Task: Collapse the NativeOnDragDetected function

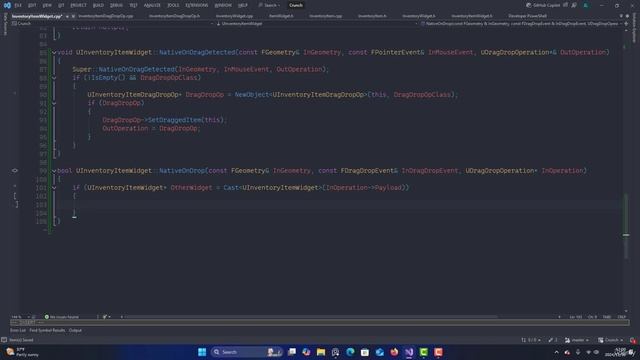Action: [54, 53]
